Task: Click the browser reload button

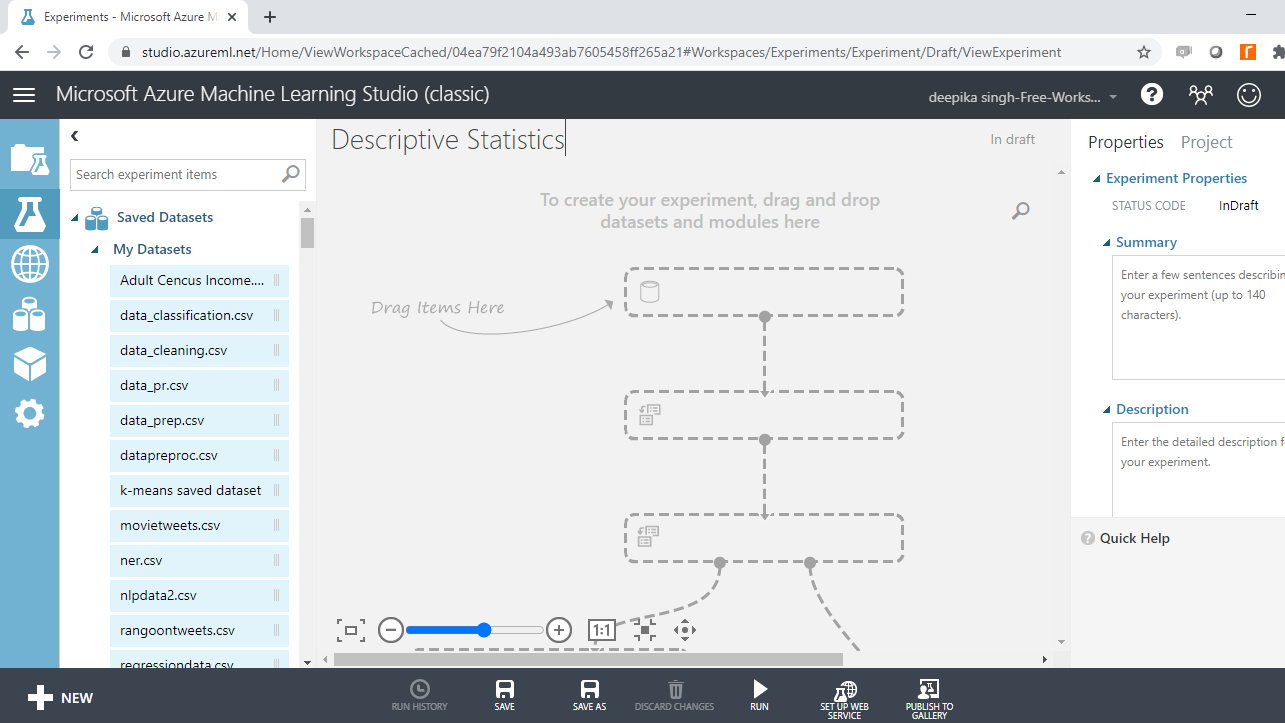Action: pos(87,52)
